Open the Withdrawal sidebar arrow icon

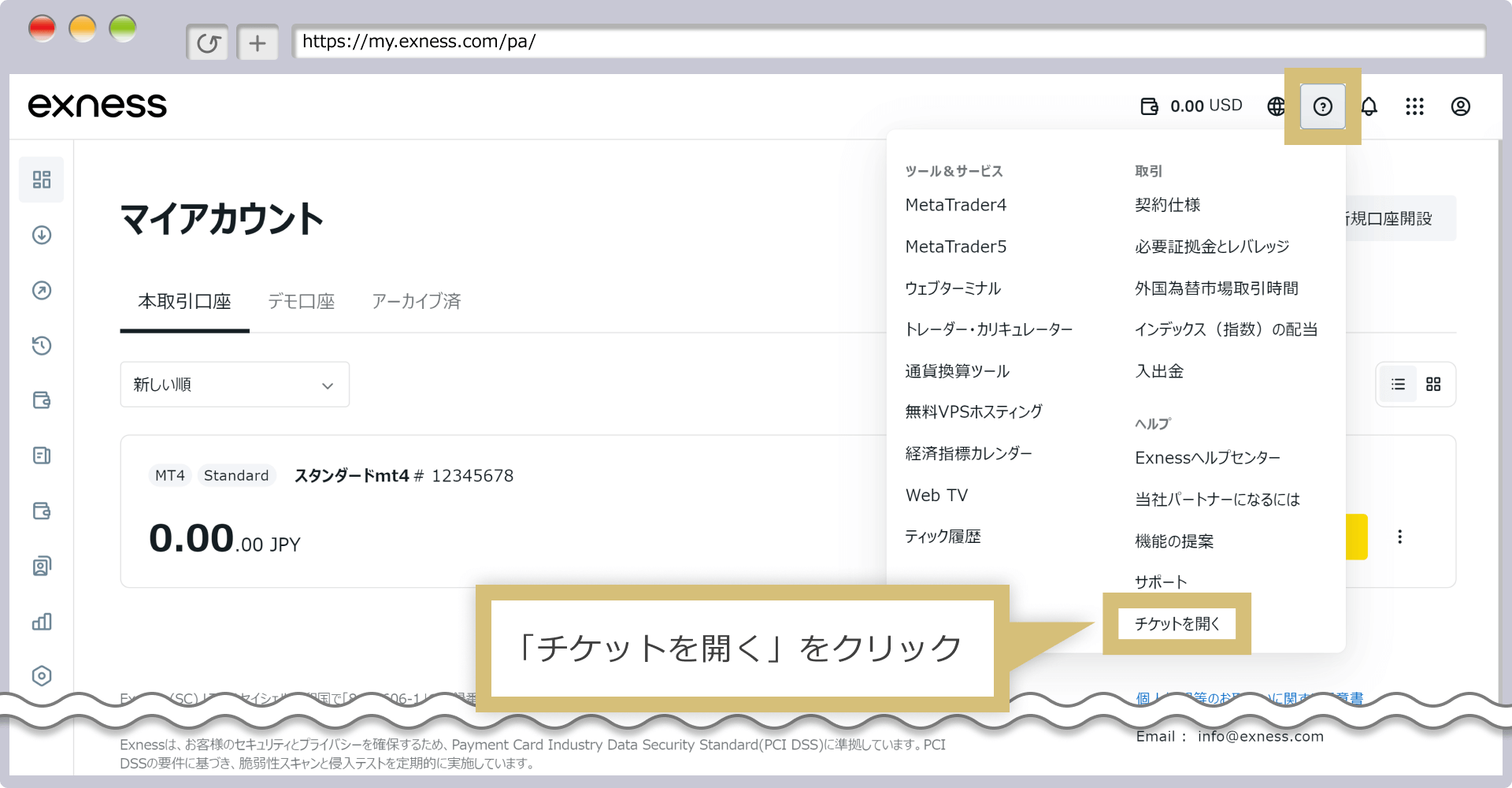(42, 290)
